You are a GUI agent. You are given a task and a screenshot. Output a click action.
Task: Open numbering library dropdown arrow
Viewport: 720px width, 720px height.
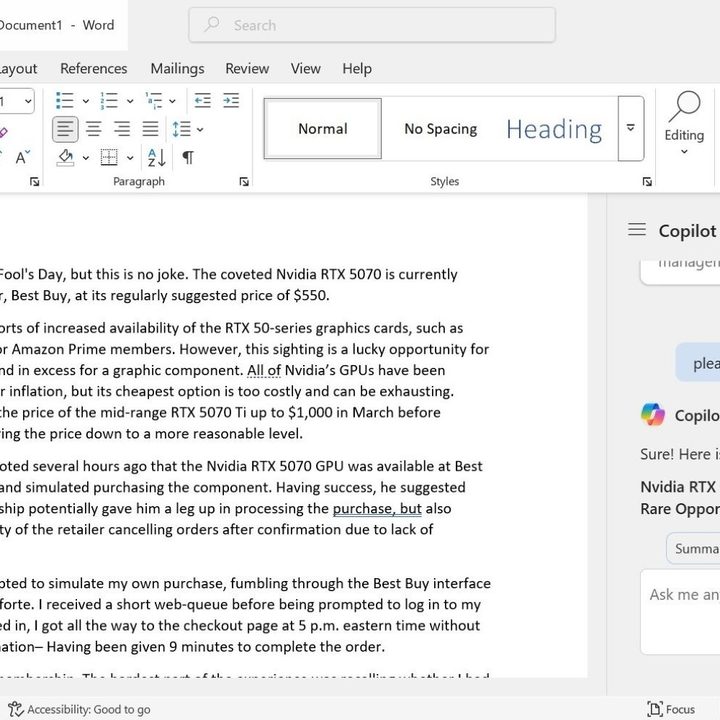(130, 101)
